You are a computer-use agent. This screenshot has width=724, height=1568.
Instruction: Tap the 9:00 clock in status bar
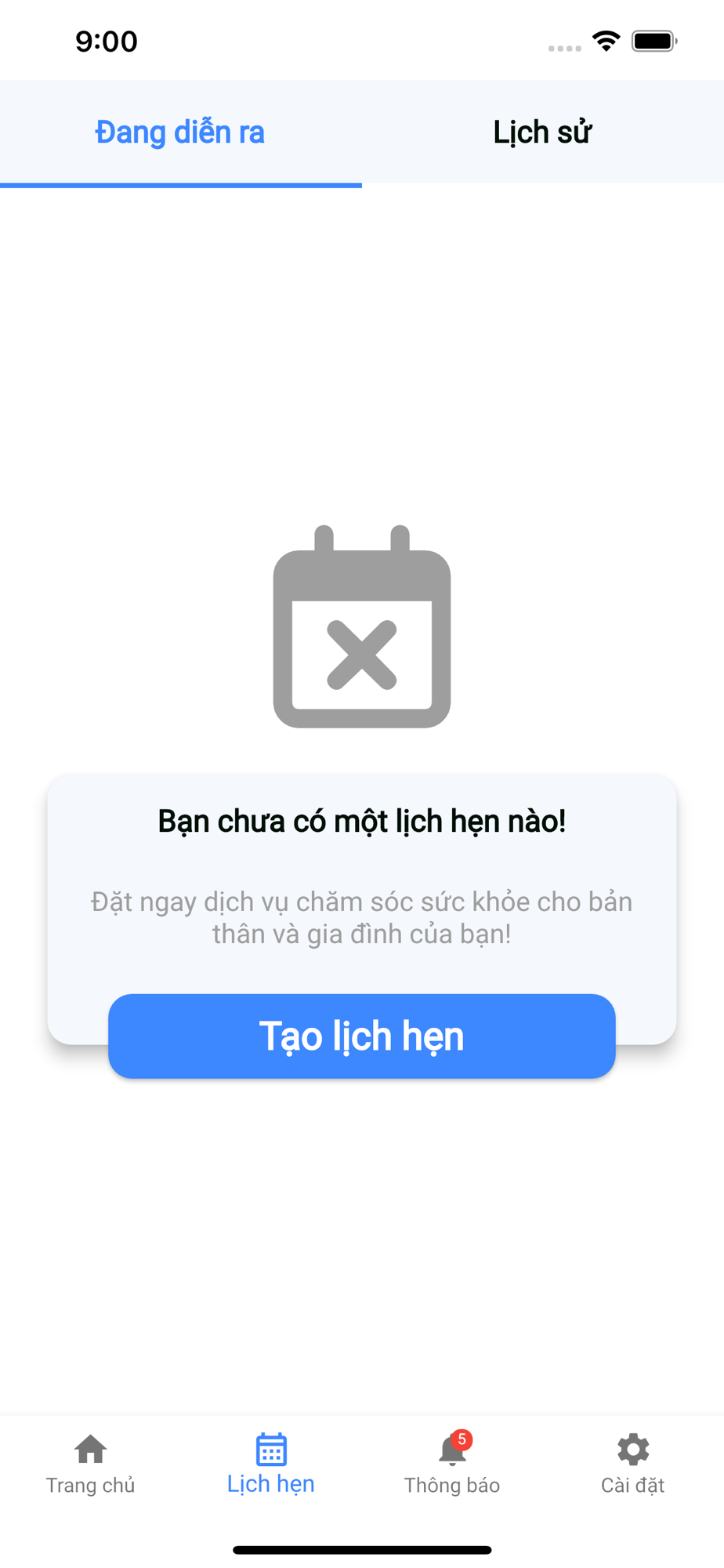click(107, 42)
